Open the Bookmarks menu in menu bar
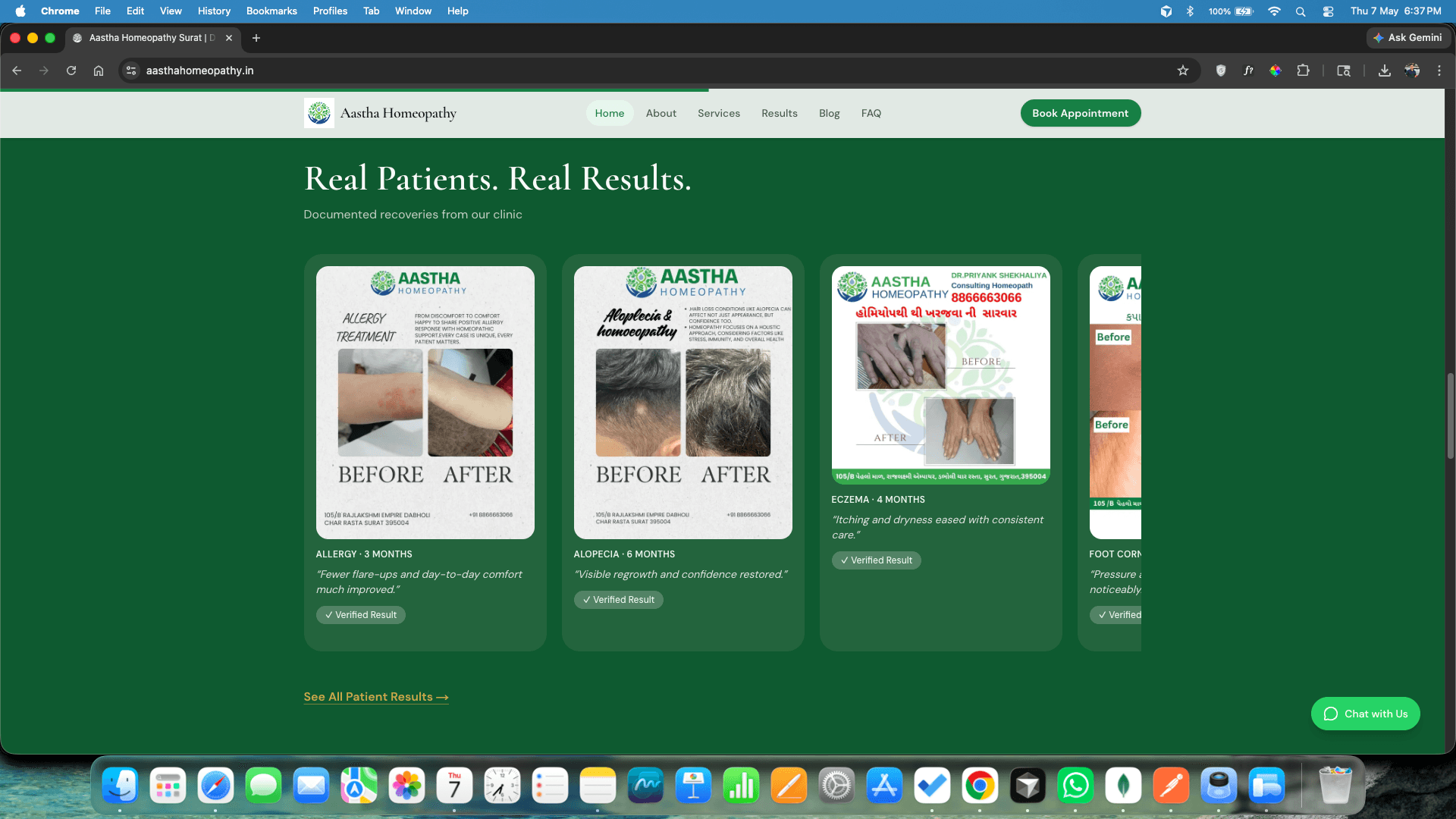 coord(271,11)
